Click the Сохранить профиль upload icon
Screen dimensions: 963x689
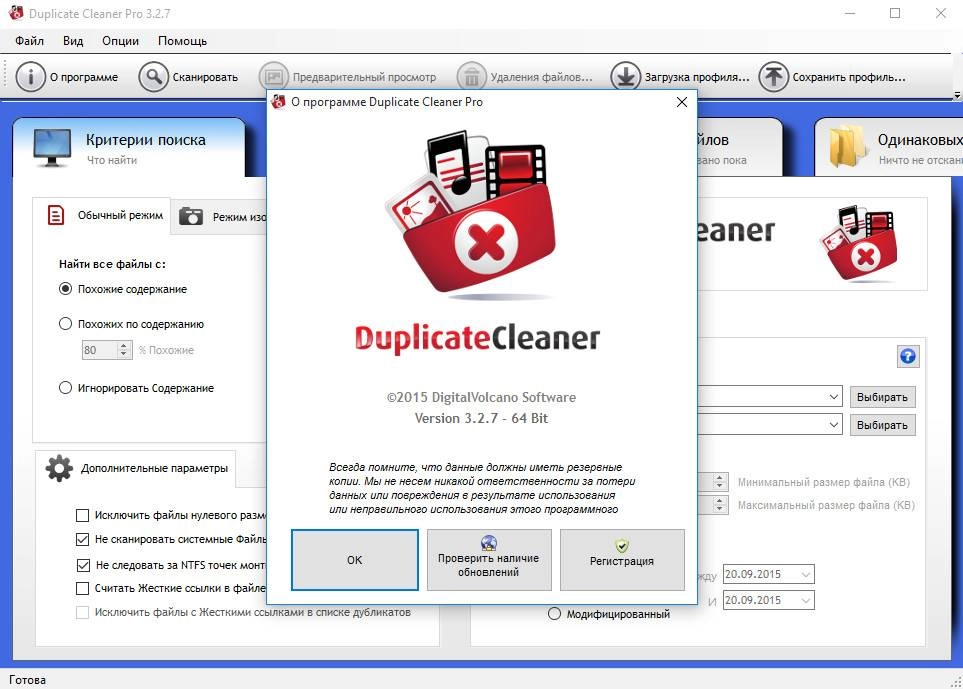(x=774, y=77)
